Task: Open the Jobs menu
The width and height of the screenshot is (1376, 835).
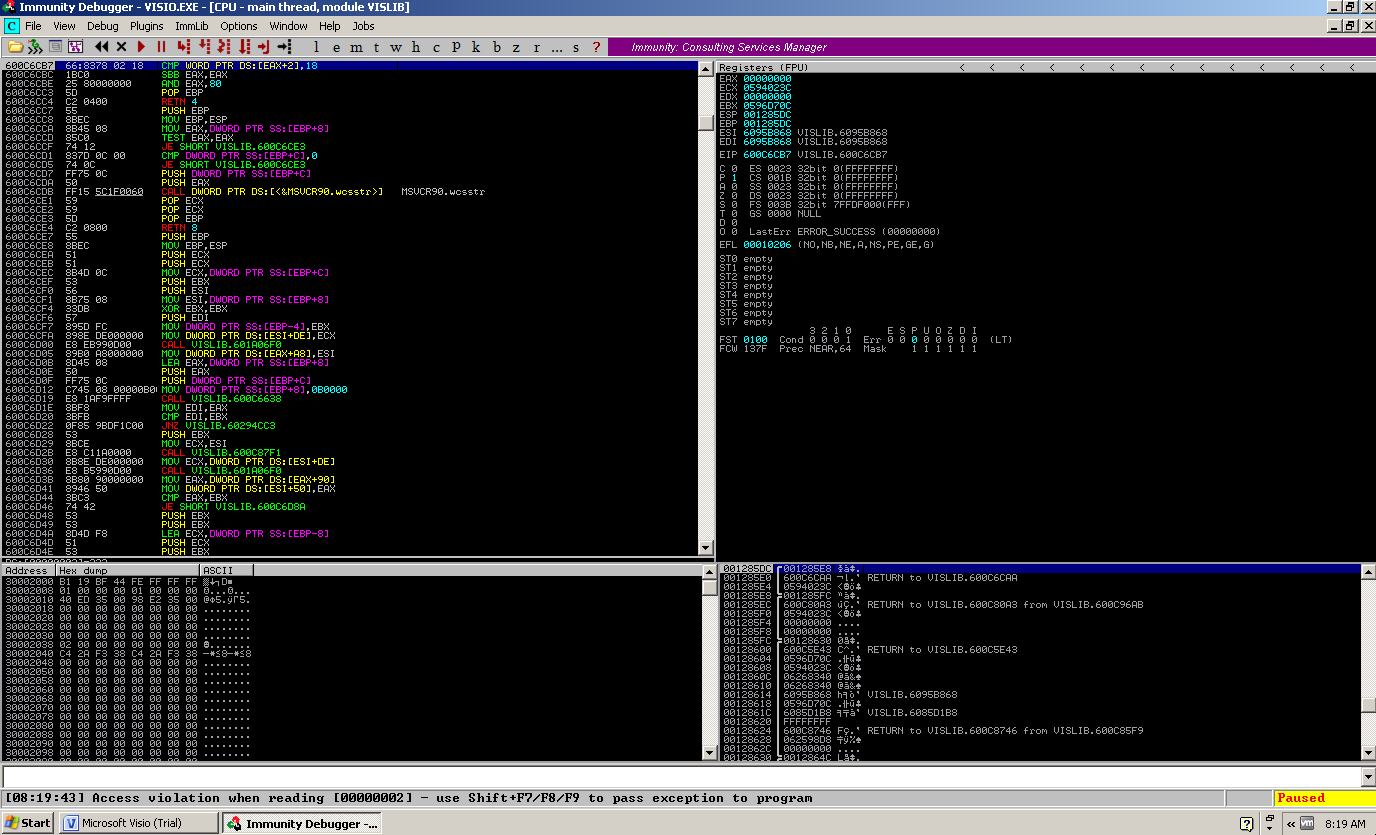Action: coord(364,26)
